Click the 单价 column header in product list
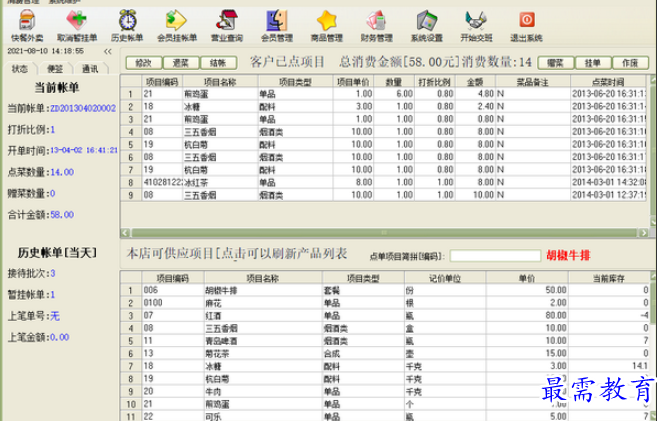Screen dimensions: 663x421 [527, 278]
